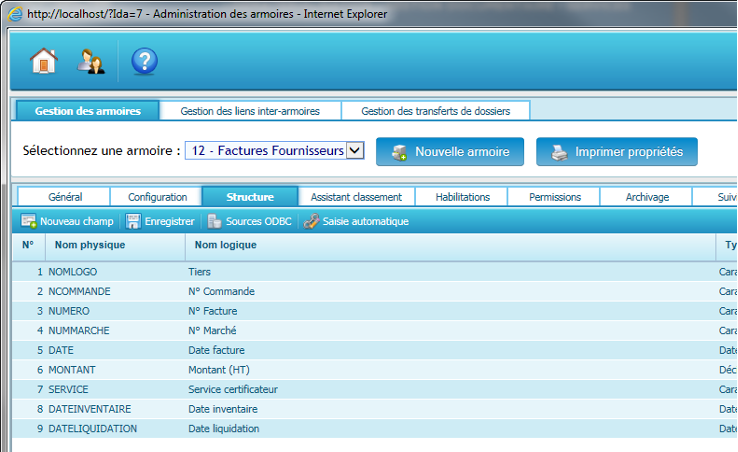The width and height of the screenshot is (738, 452).
Task: Click the blue help question mark icon
Action: click(x=144, y=62)
